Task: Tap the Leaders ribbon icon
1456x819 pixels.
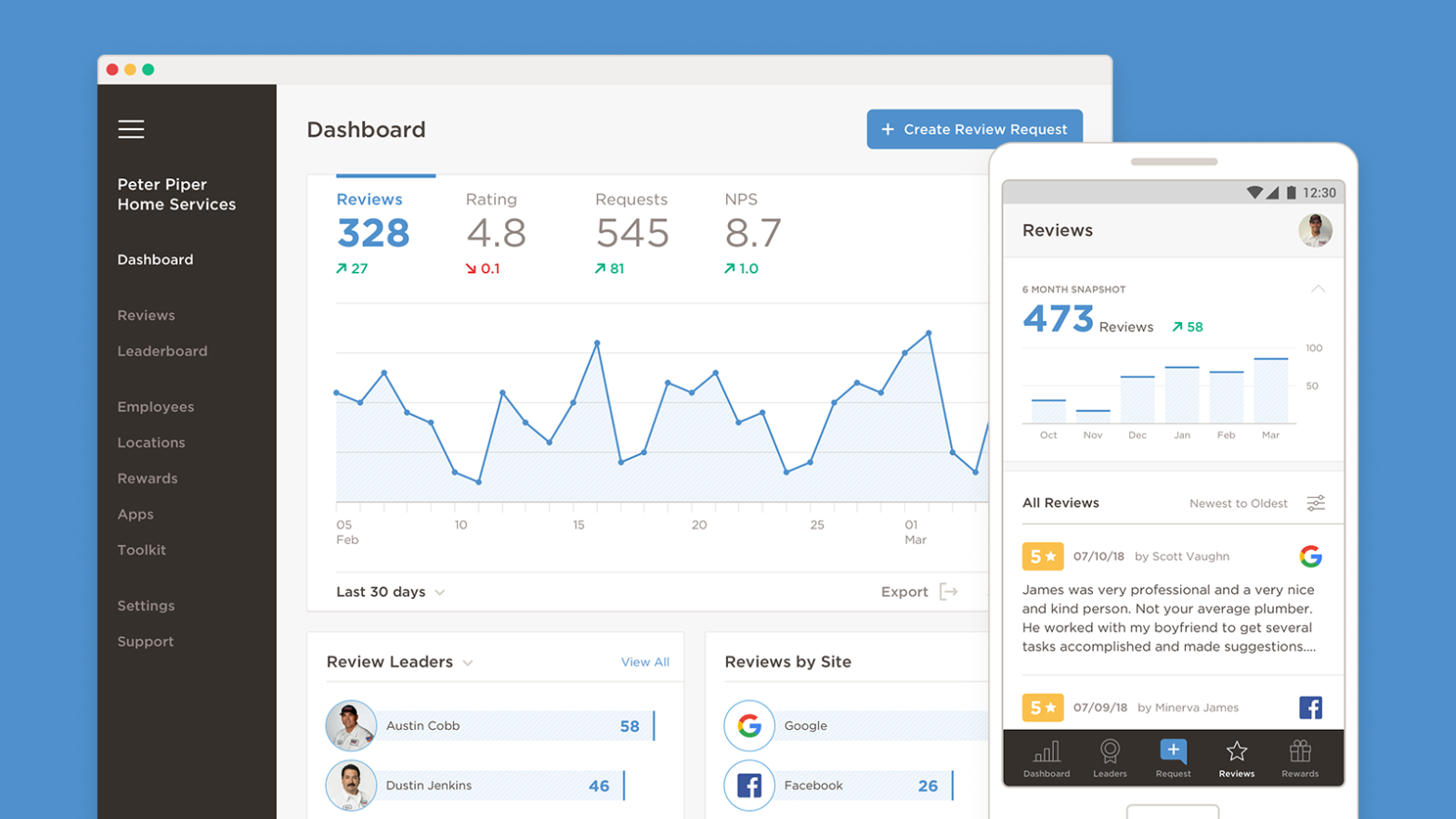Action: (1110, 751)
